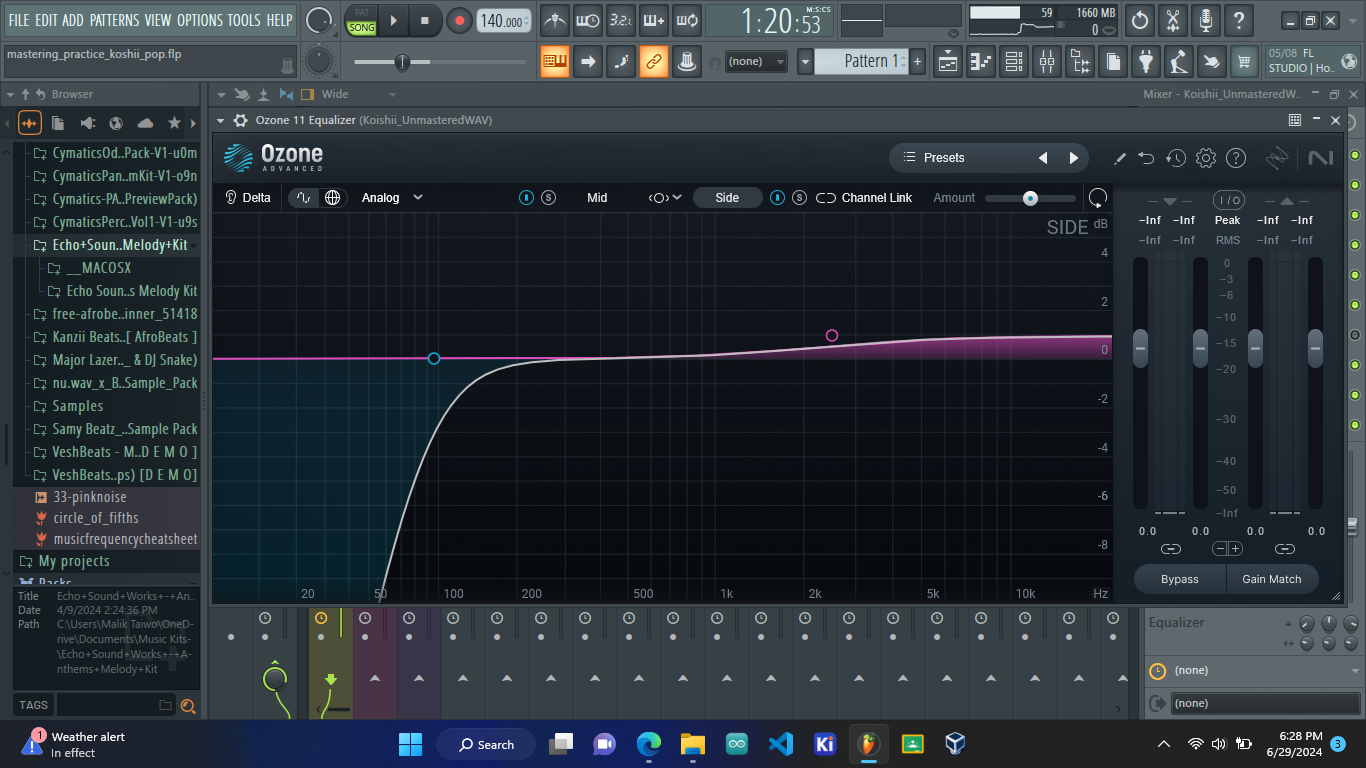Click the pencil edit icon beside Presets
This screenshot has width=1366, height=768.
click(x=1120, y=158)
